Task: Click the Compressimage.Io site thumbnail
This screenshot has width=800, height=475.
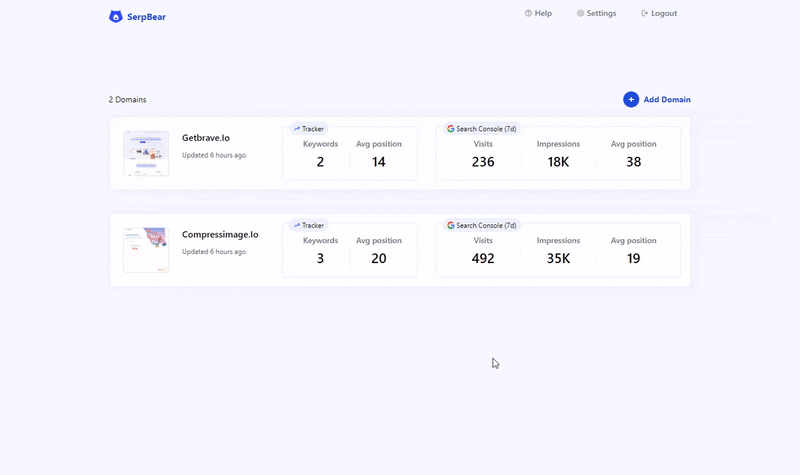Action: (x=146, y=249)
